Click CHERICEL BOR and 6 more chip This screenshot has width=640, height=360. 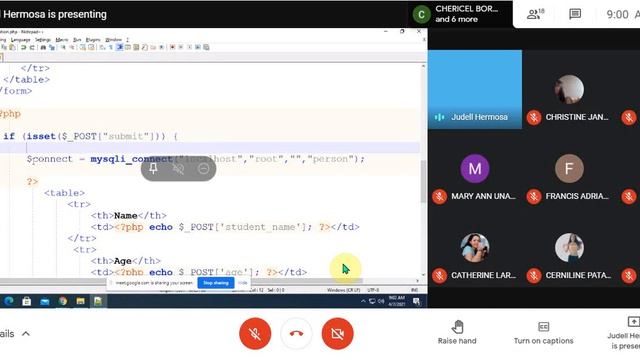(x=460, y=14)
